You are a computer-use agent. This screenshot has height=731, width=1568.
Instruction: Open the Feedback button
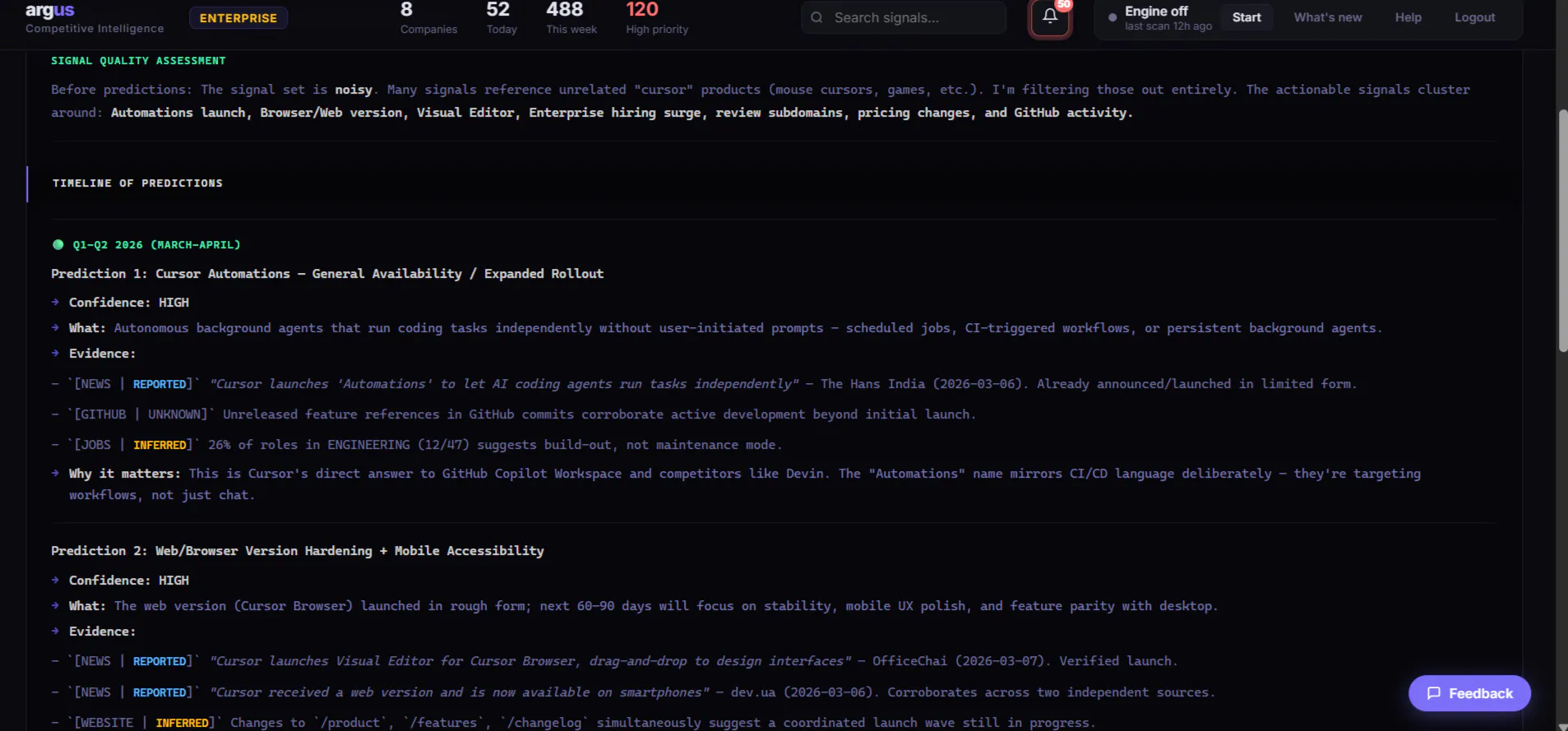click(1469, 693)
